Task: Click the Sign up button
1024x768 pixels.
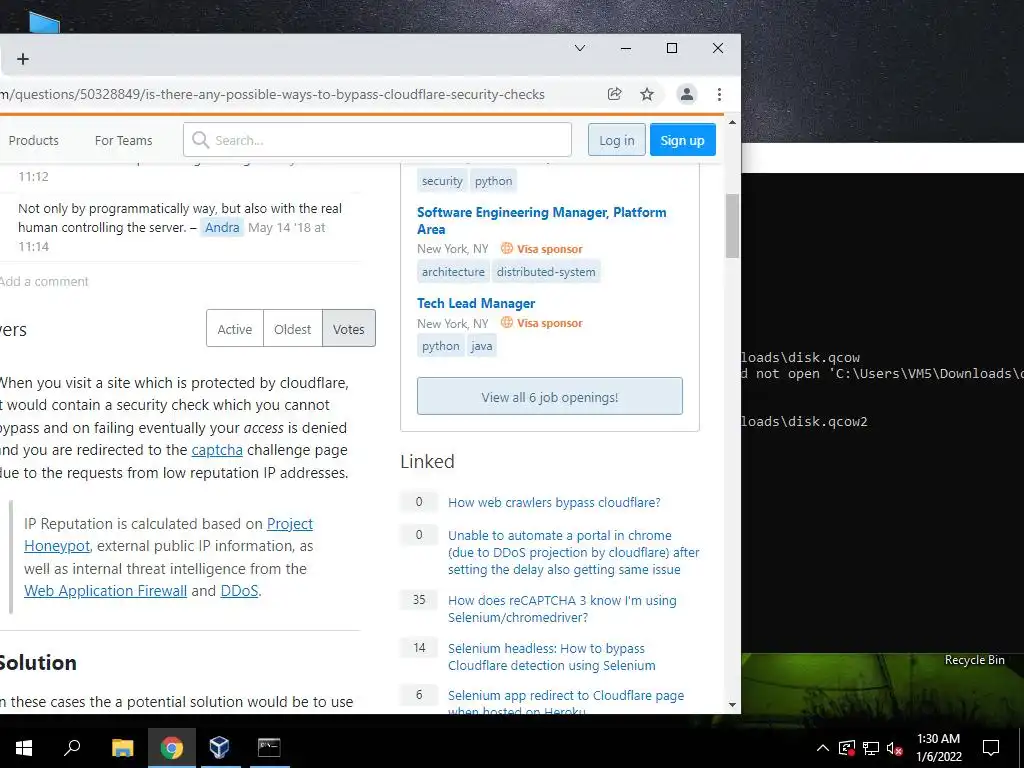Action: tap(682, 140)
